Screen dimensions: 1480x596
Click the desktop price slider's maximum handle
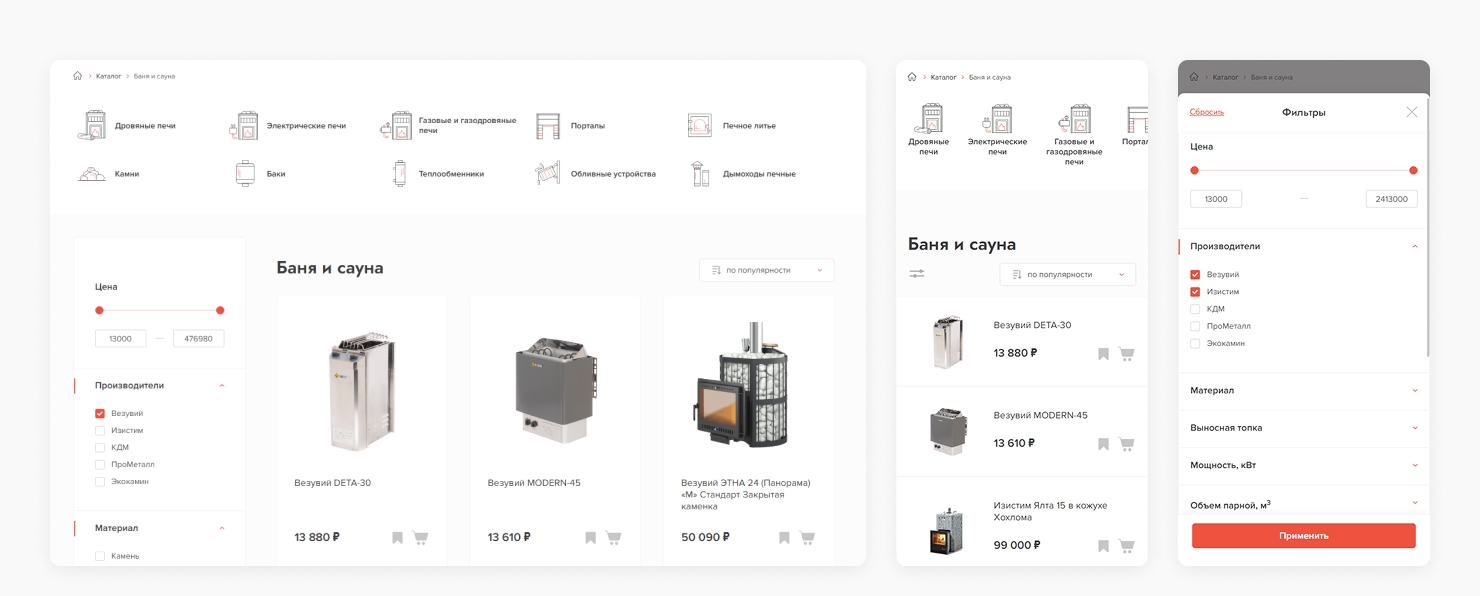[220, 310]
